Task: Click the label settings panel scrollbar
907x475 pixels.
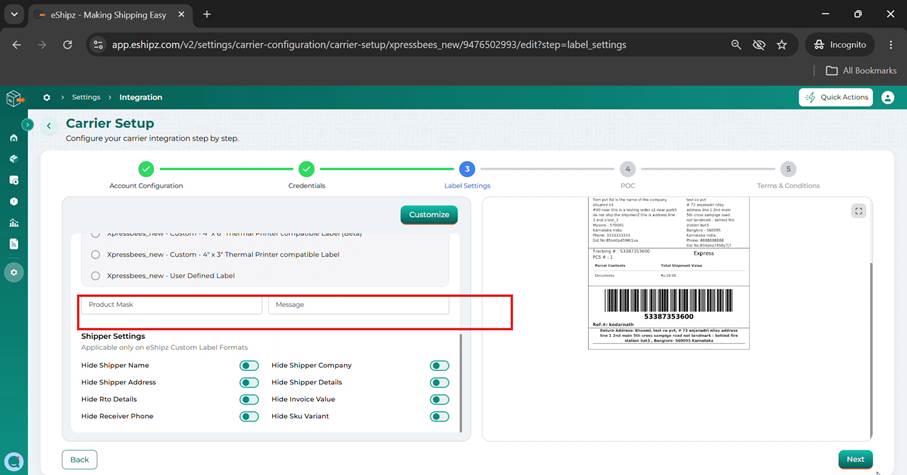Action: (x=460, y=383)
